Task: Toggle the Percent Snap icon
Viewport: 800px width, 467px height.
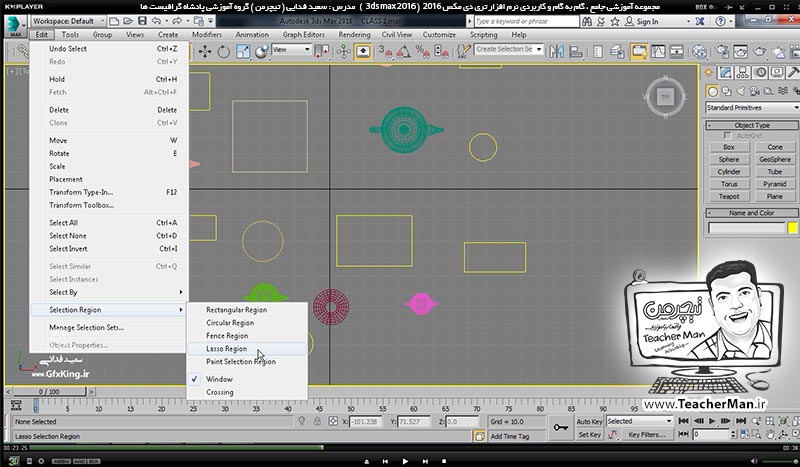Action: [422, 52]
